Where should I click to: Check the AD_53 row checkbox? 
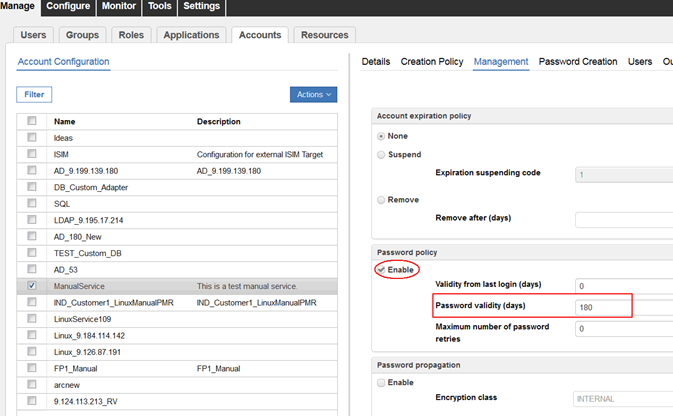click(32, 269)
